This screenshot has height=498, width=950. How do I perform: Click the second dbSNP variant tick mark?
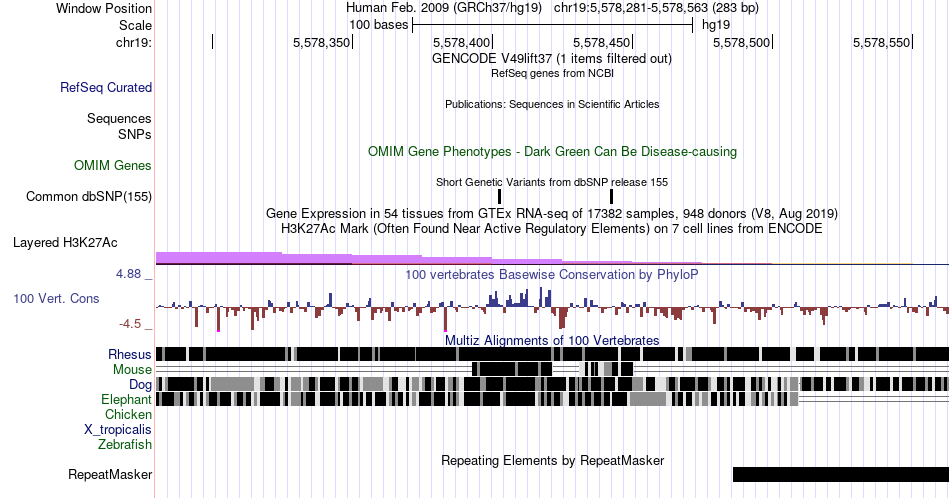tap(611, 196)
